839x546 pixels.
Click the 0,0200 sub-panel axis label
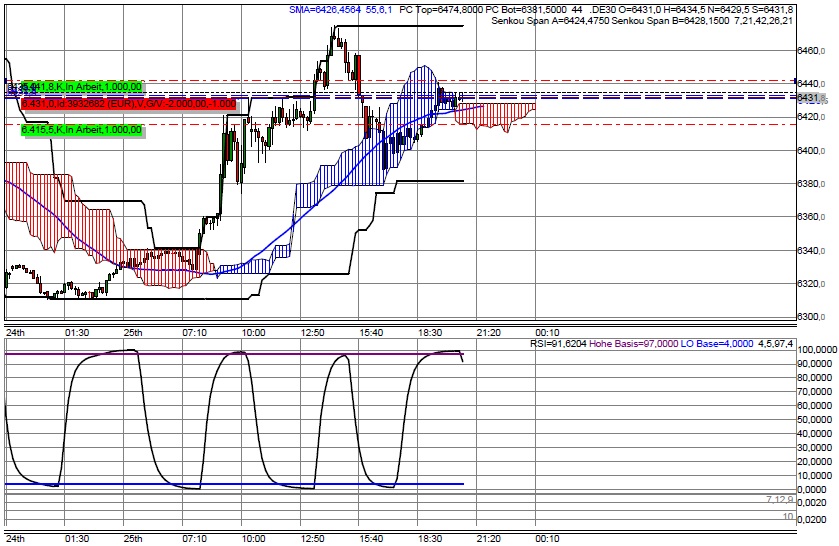(x=811, y=520)
